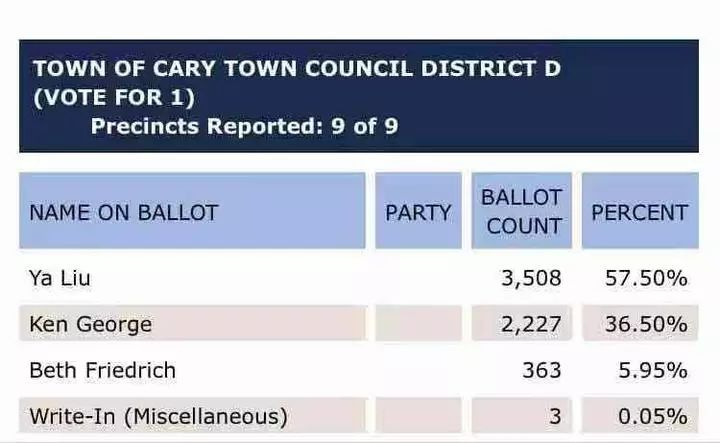This screenshot has width=720, height=443.
Task: Click Ken George's empty party cell
Action: [418, 323]
